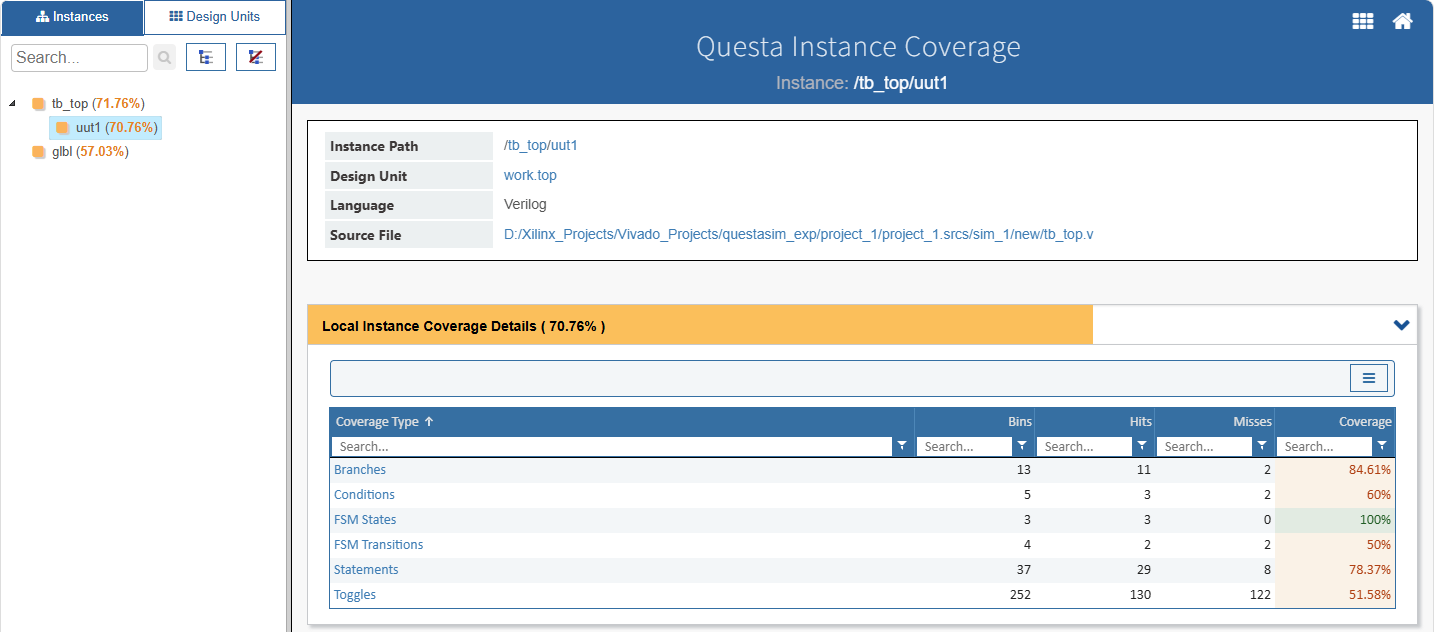This screenshot has height=632, width=1436.
Task: Open the FSM States coverage link
Action: click(365, 520)
